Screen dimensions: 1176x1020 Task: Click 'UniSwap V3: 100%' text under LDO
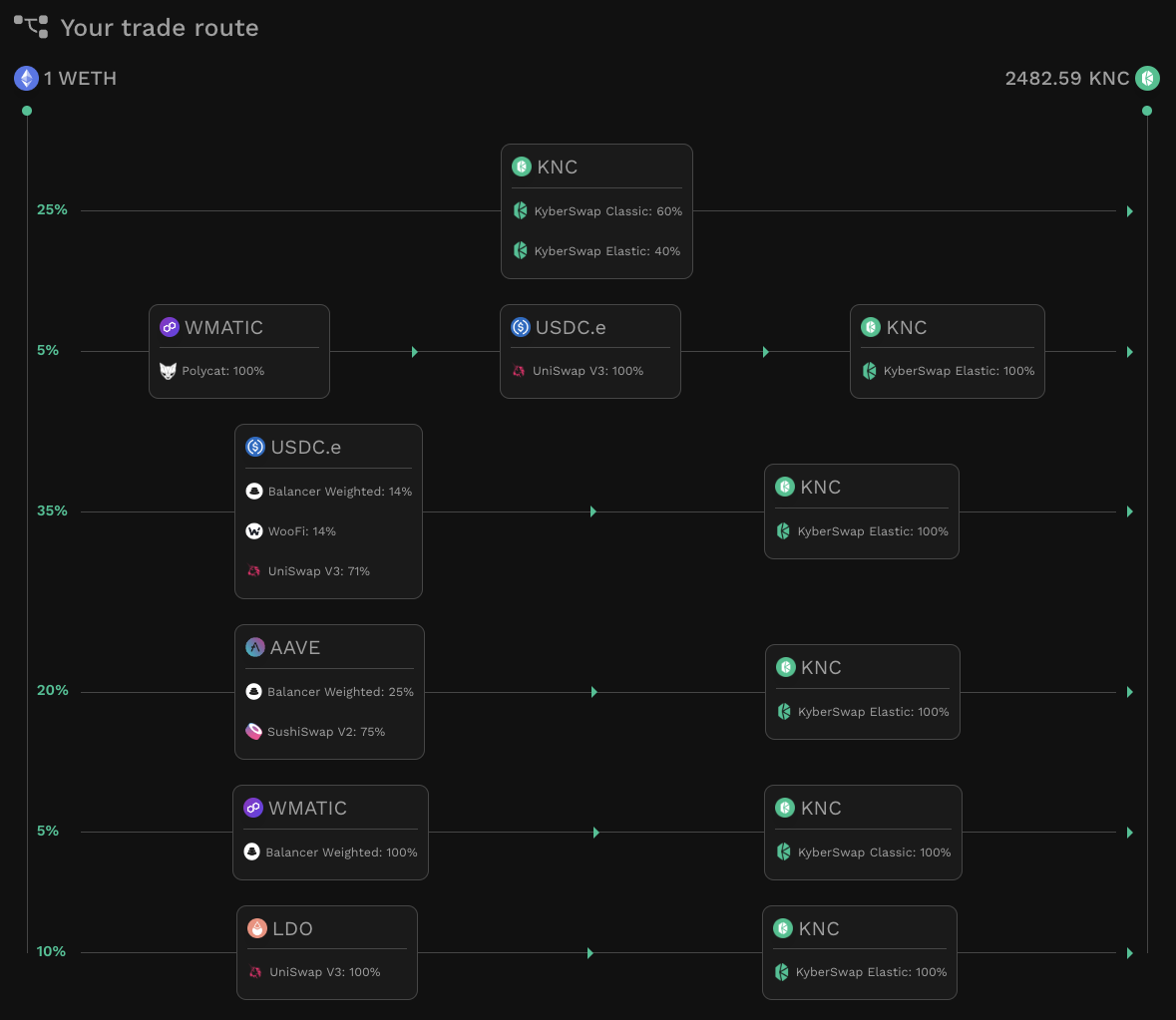click(325, 972)
